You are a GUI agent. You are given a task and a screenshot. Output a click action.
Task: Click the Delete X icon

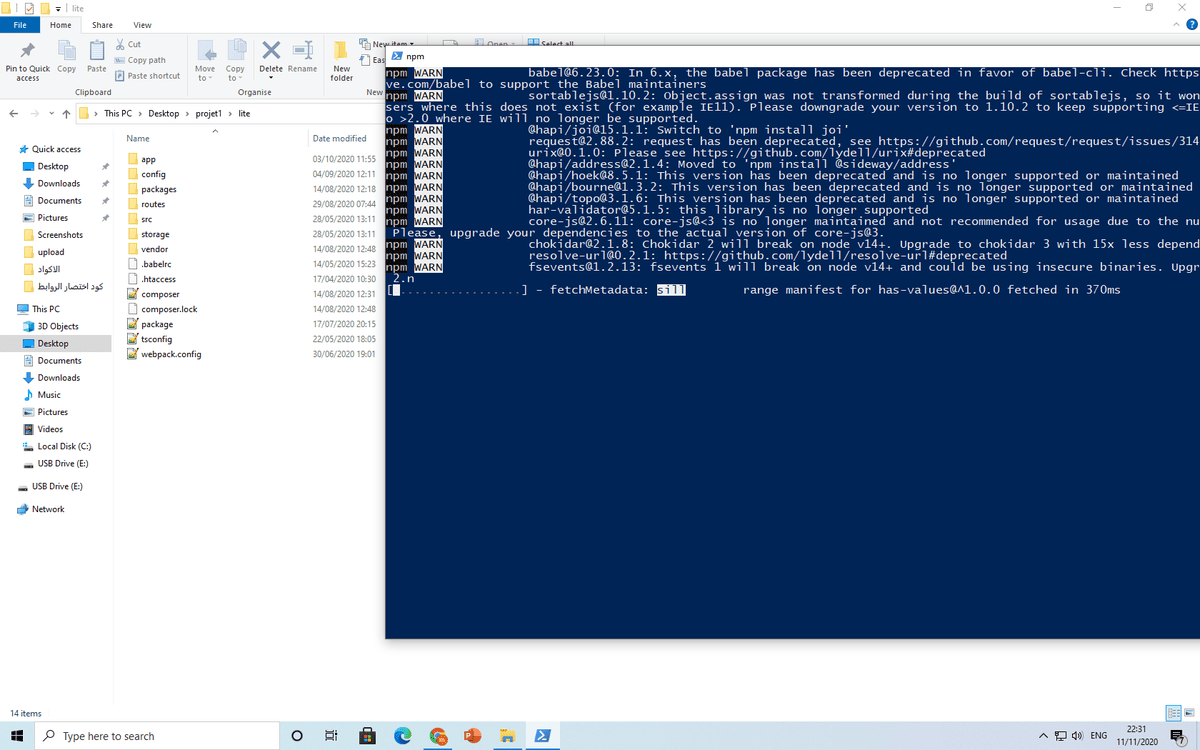coord(270,51)
